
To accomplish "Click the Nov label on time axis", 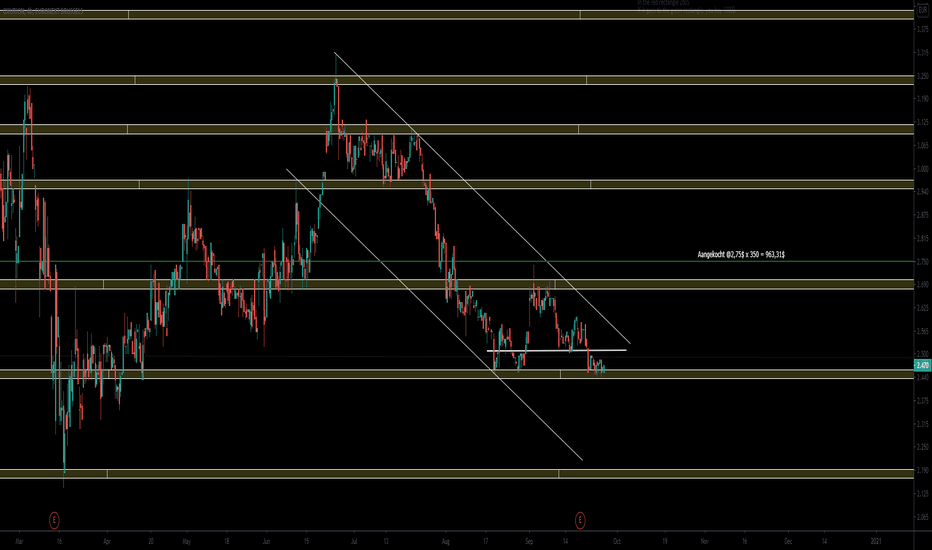I will pos(704,542).
